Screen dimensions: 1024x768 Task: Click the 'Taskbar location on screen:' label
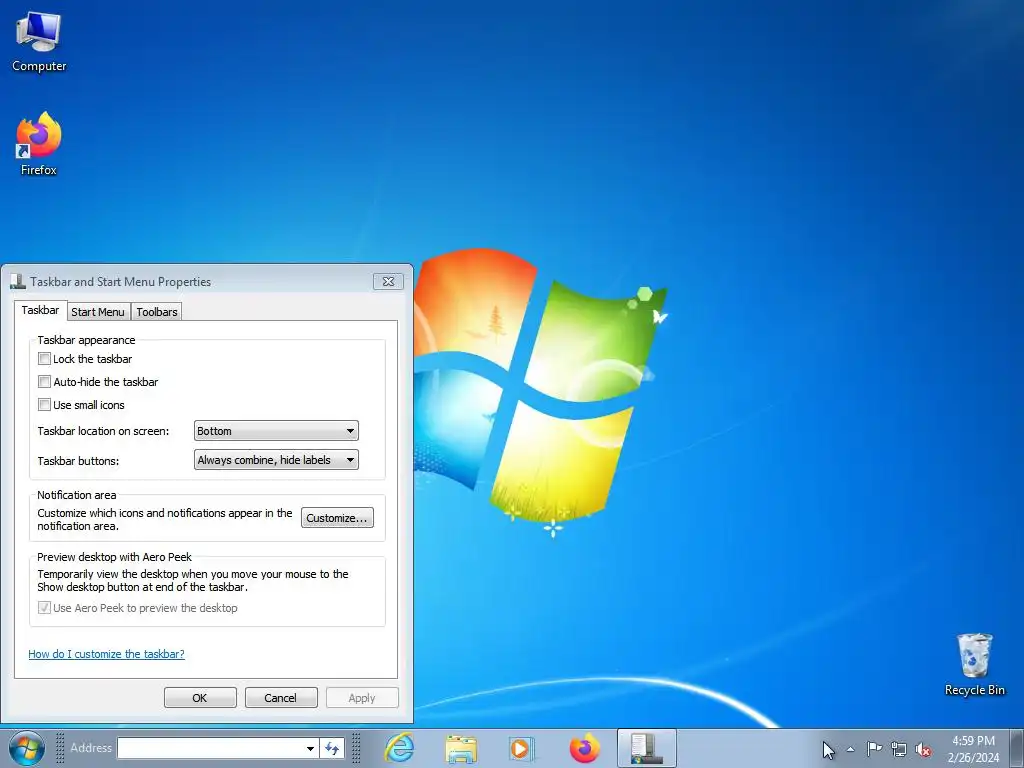tap(103, 431)
